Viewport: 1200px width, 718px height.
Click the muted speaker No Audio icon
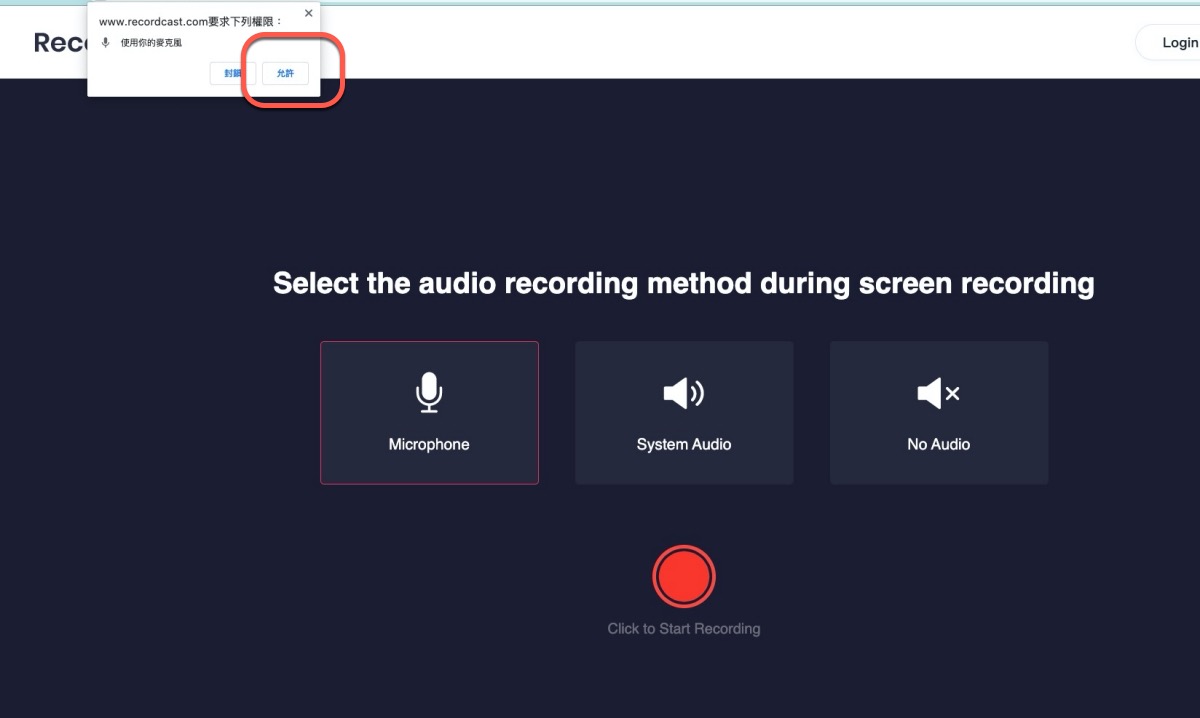point(938,393)
